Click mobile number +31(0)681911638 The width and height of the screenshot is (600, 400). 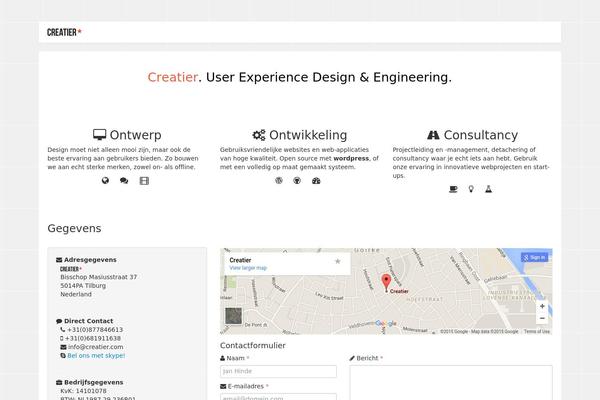point(93,338)
